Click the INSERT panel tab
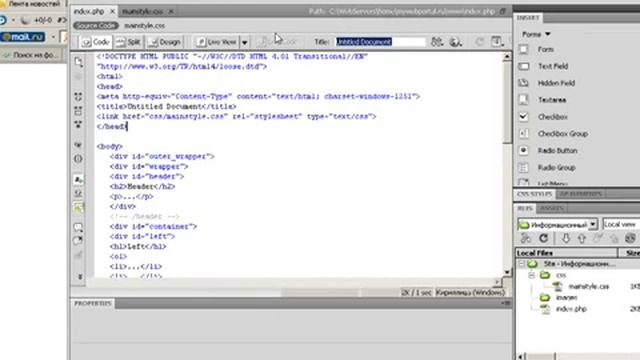The image size is (640, 360). point(528,18)
